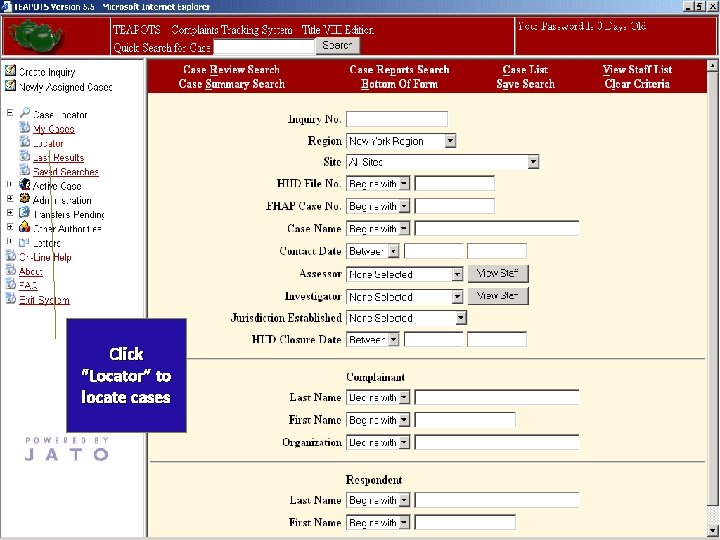Screen dimensions: 720x540
Task: Click the Inquiry No. input field
Action: point(397,119)
